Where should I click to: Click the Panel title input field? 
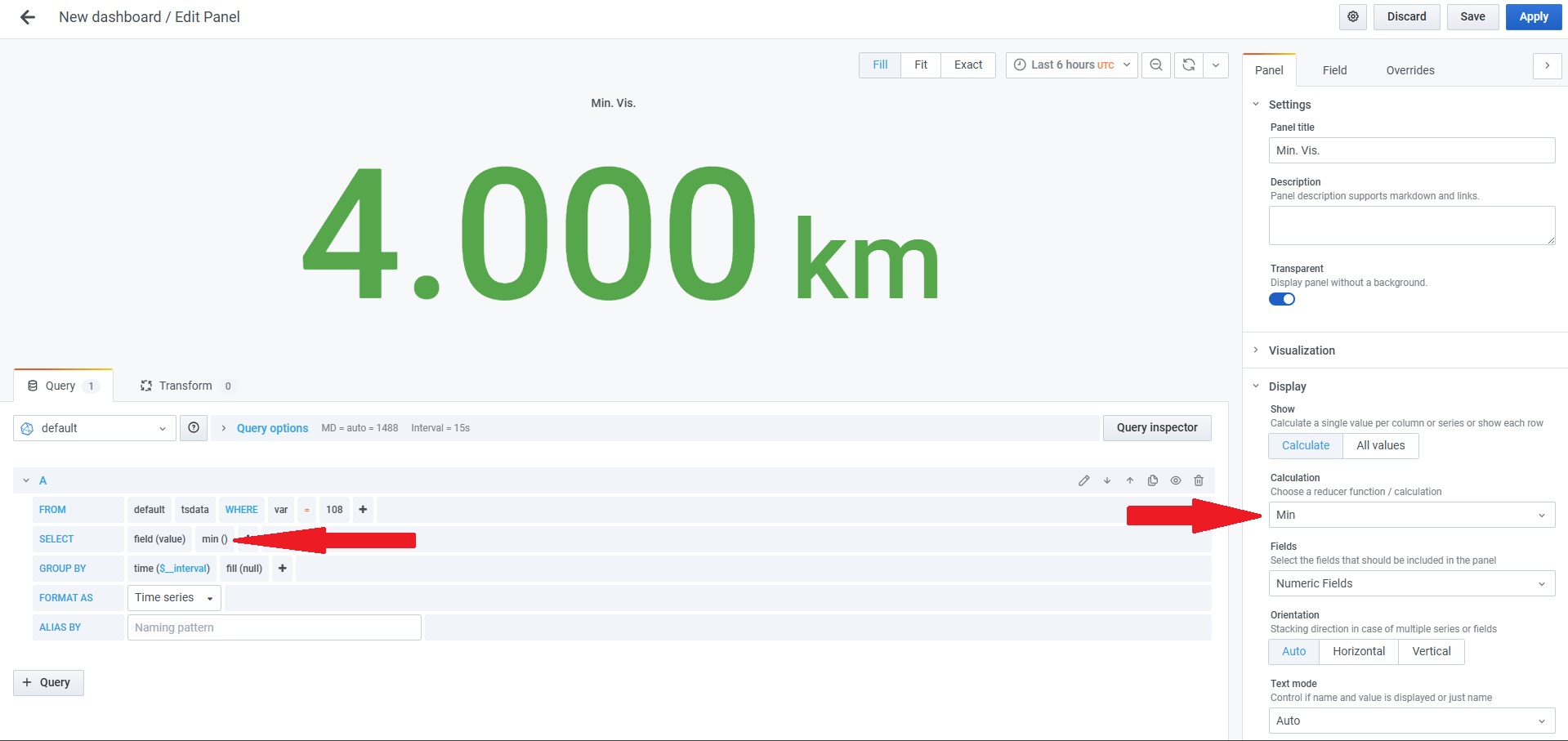(x=1410, y=150)
